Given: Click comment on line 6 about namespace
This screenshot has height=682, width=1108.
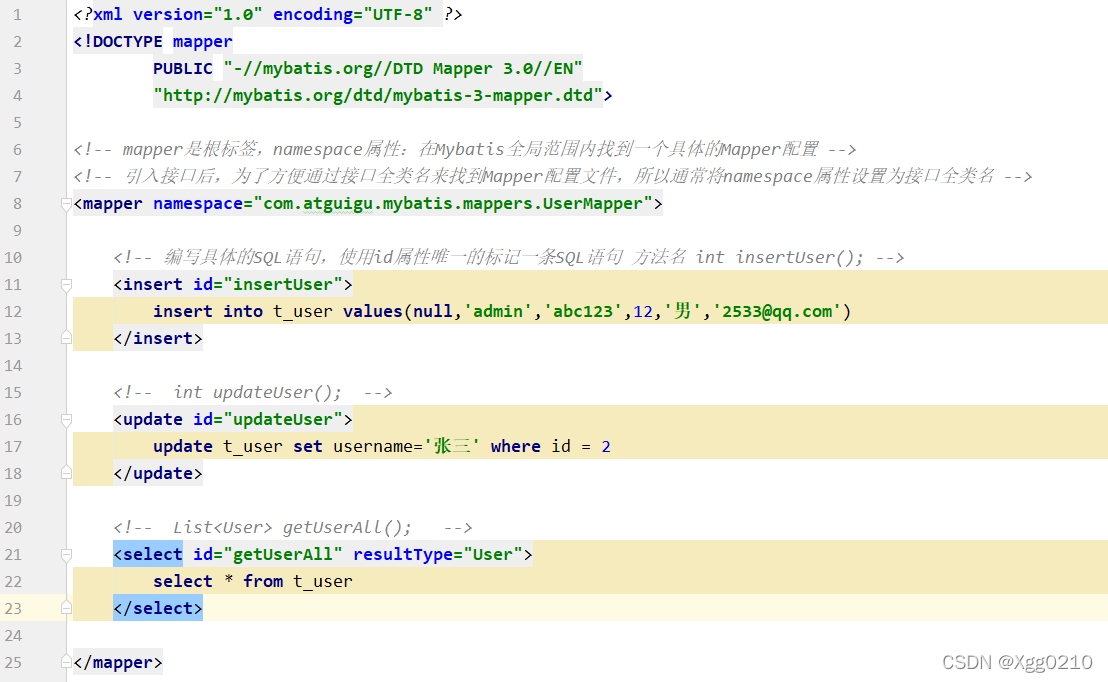Looking at the screenshot, I should click(x=465, y=150).
